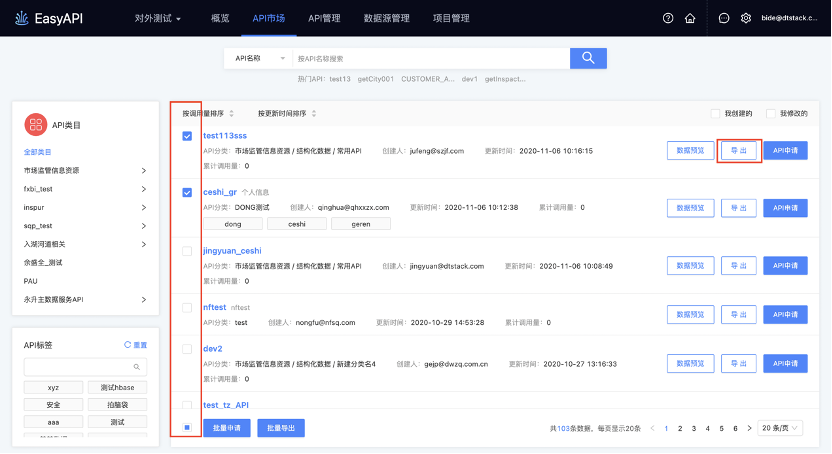Open the help question-mark icon
This screenshot has width=832, height=454.
(668, 18)
